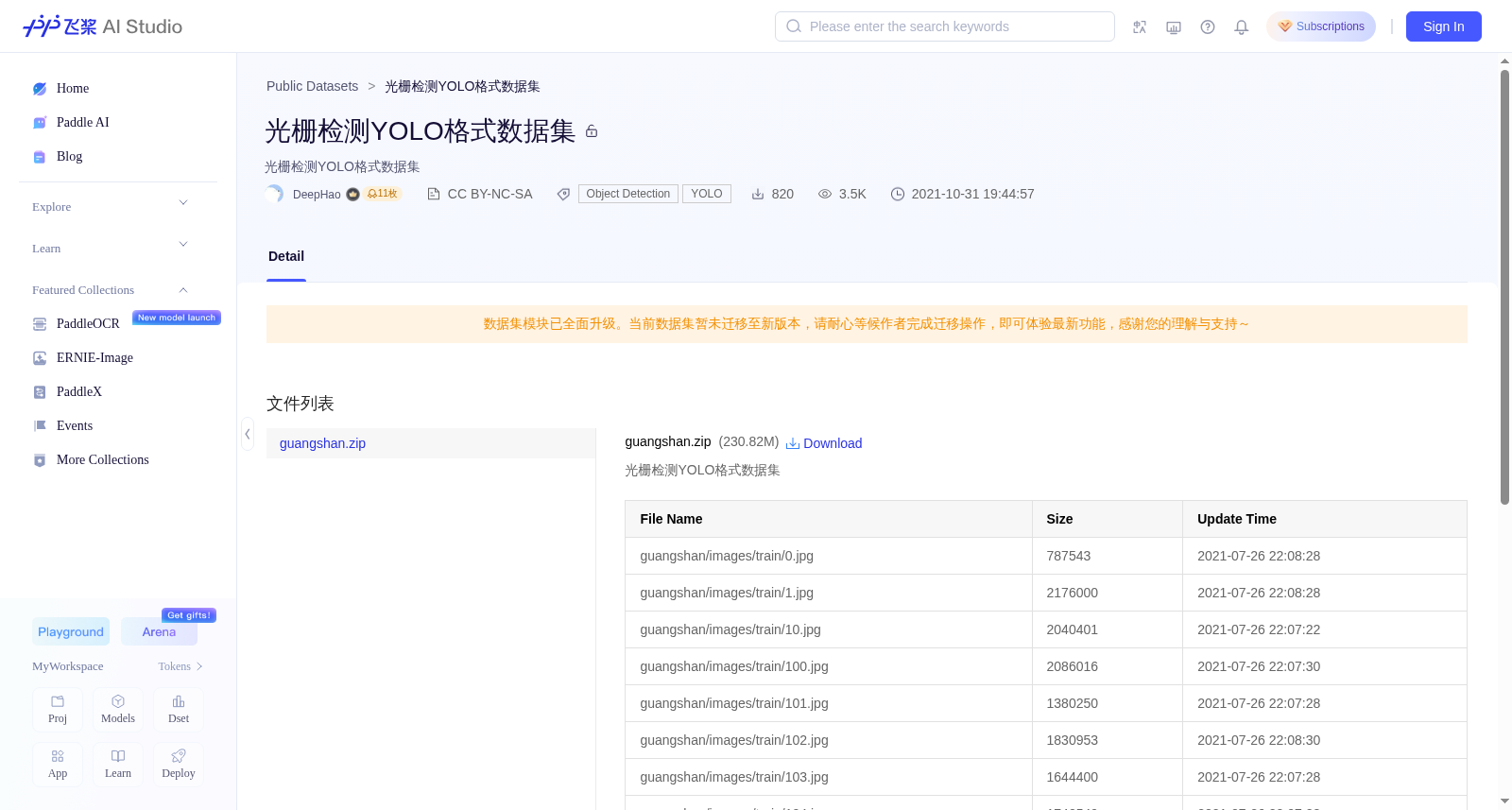
Task: Open the Arena button
Action: [159, 631]
